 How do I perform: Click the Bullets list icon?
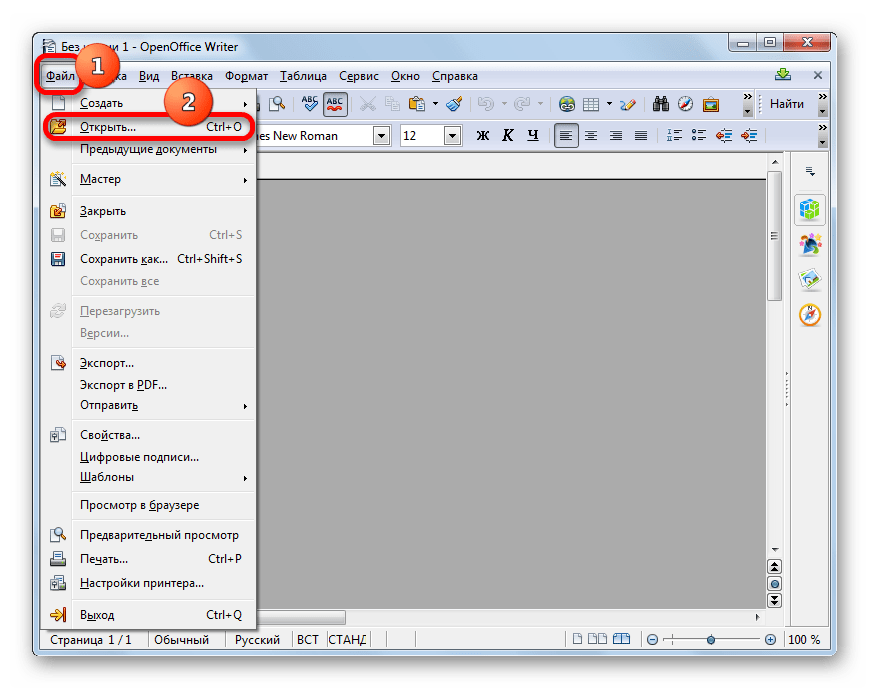coord(699,135)
